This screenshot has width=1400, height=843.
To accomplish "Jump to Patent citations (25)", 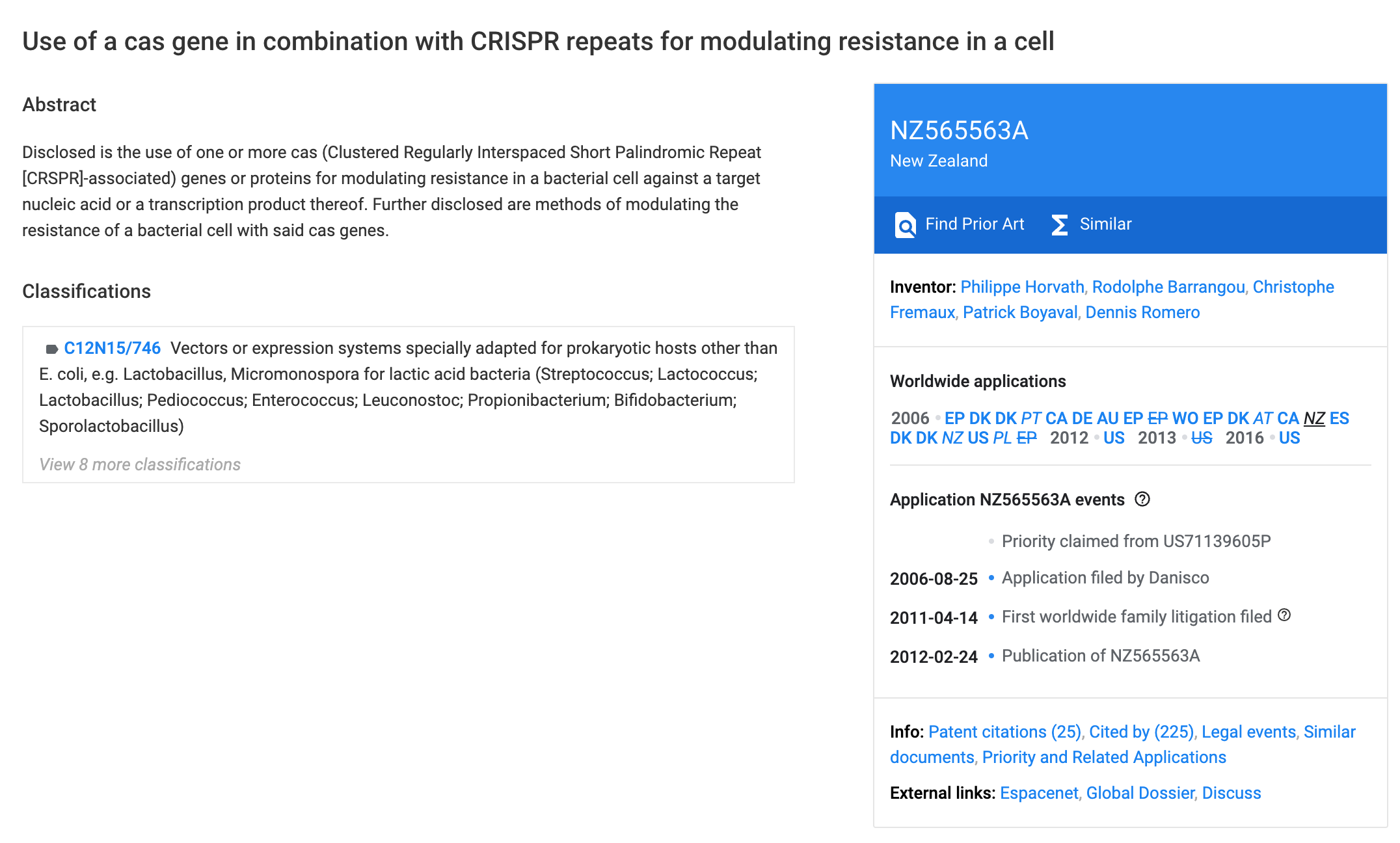I will point(1004,732).
